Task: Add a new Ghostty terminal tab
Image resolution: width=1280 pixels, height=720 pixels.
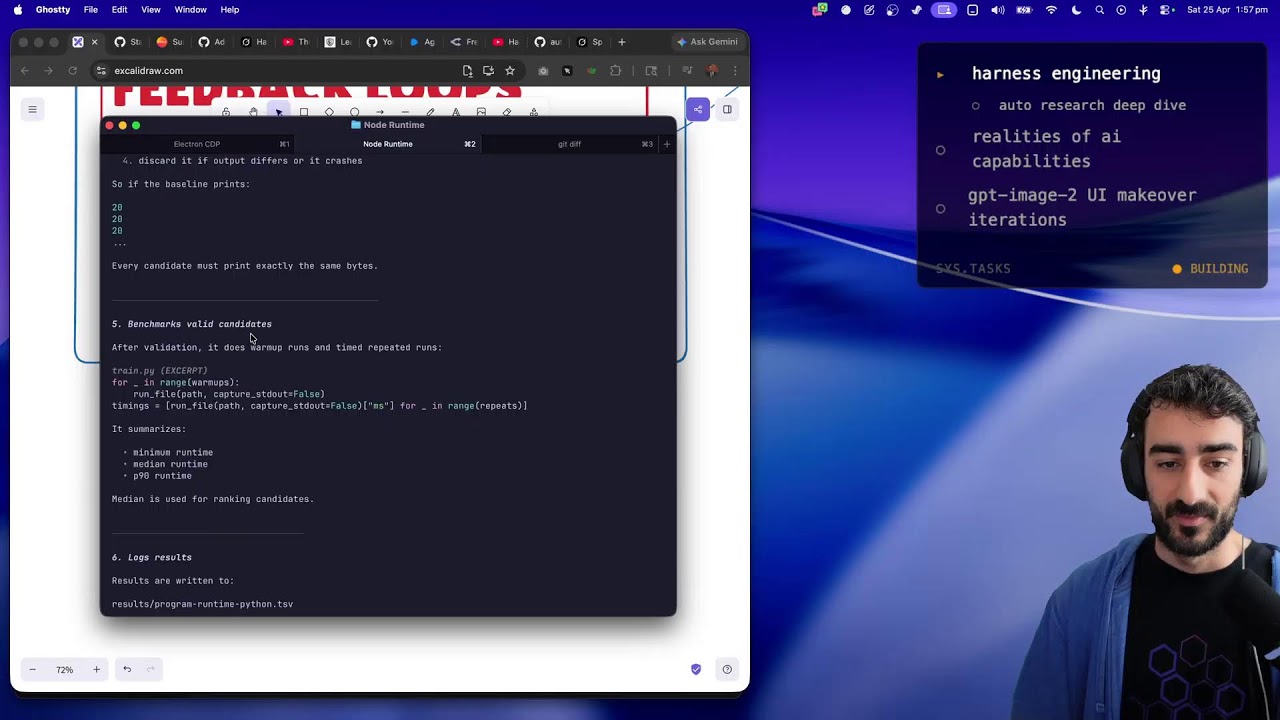Action: tap(667, 144)
